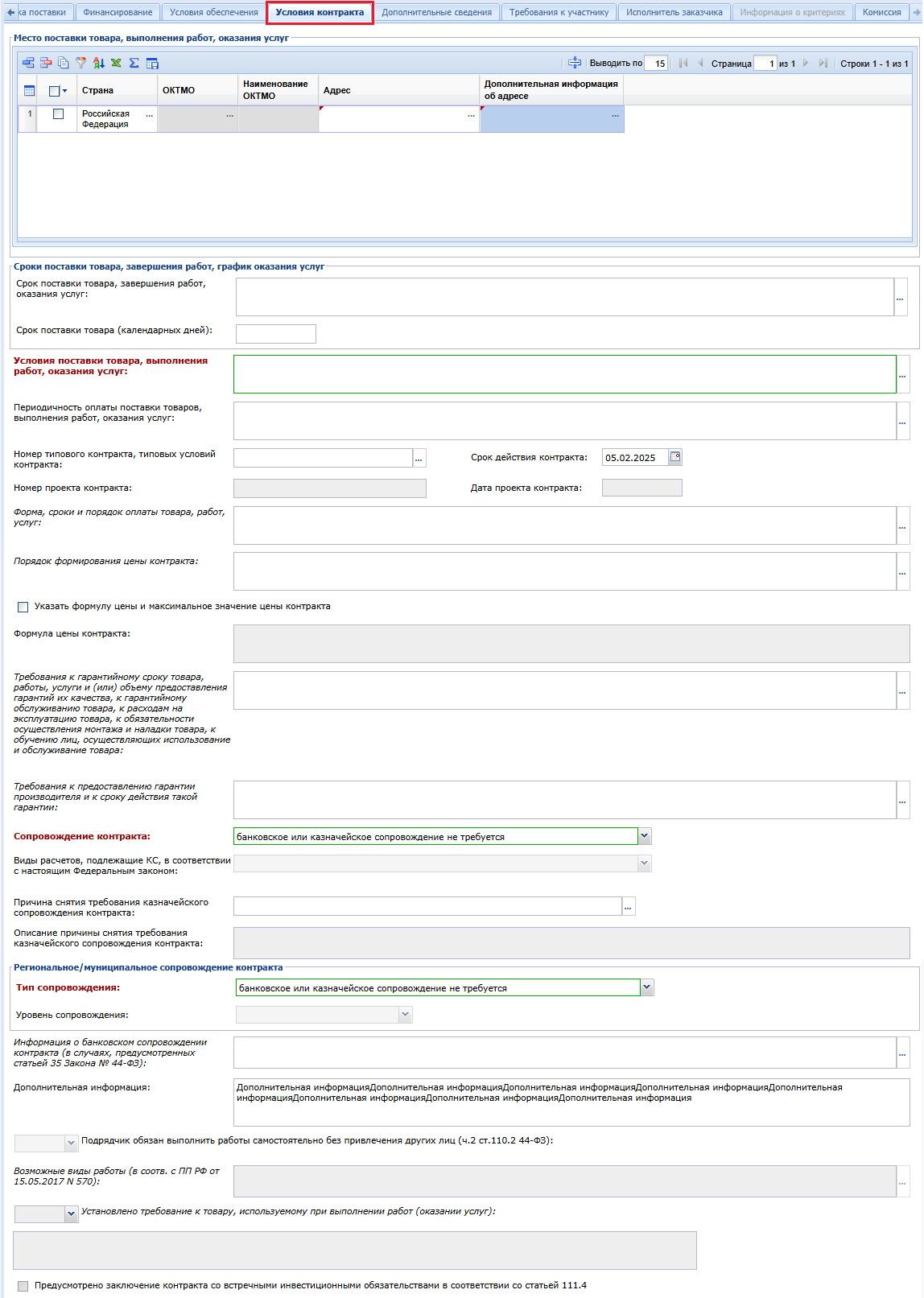This screenshot has height=1298, width=924.
Task: Check 'Предусмотрено заключение контракта со встречными инвестиционными обязательствами'
Action: pos(23,1286)
